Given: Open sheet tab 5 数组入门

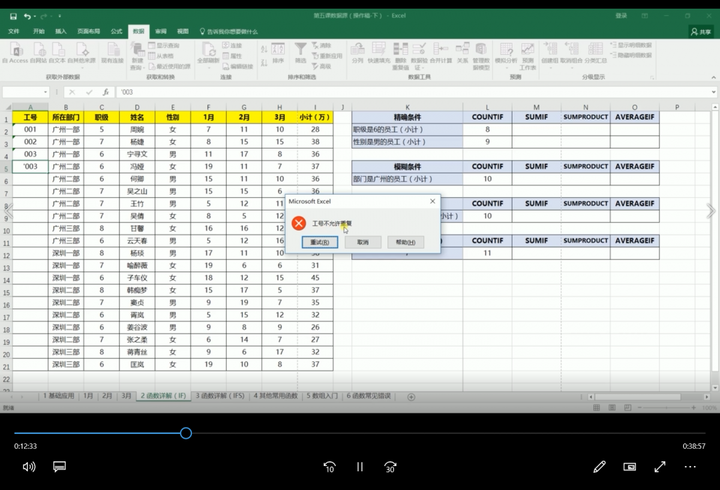Looking at the screenshot, I should pyautogui.click(x=322, y=396).
